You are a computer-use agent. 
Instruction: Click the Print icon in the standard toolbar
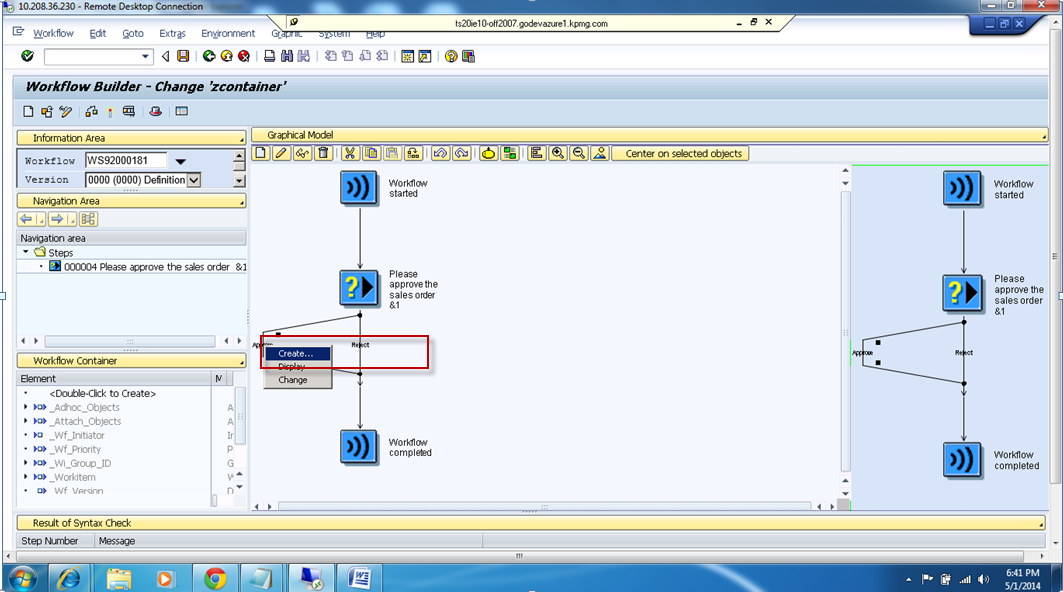pyautogui.click(x=268, y=56)
